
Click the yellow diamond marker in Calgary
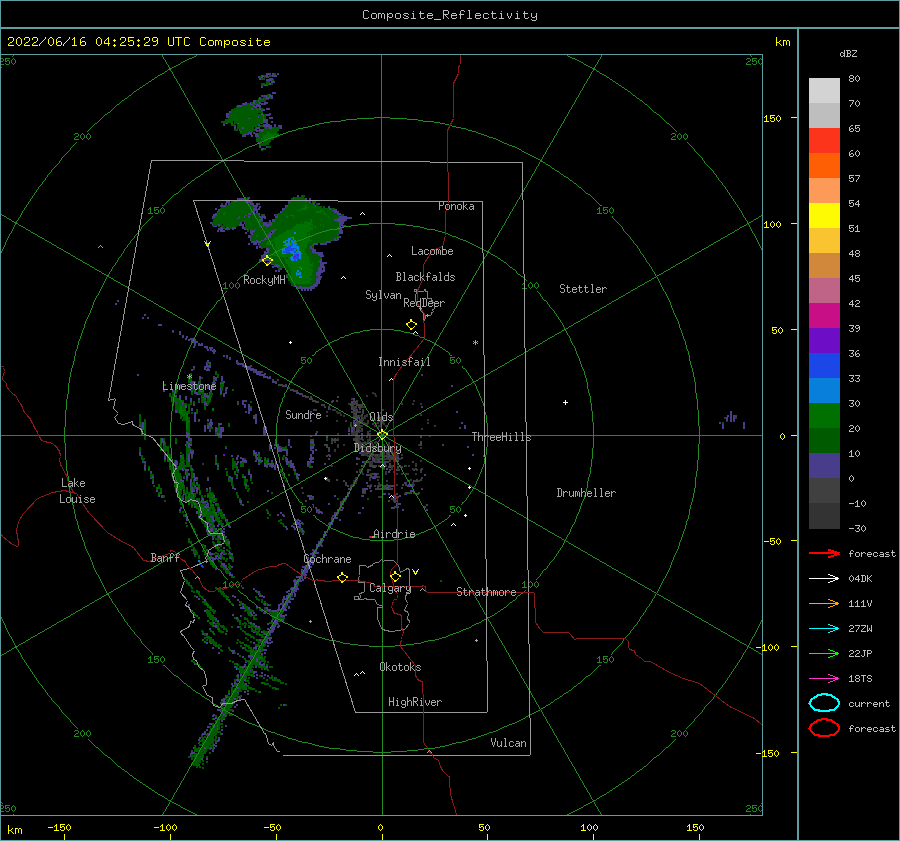395,576
